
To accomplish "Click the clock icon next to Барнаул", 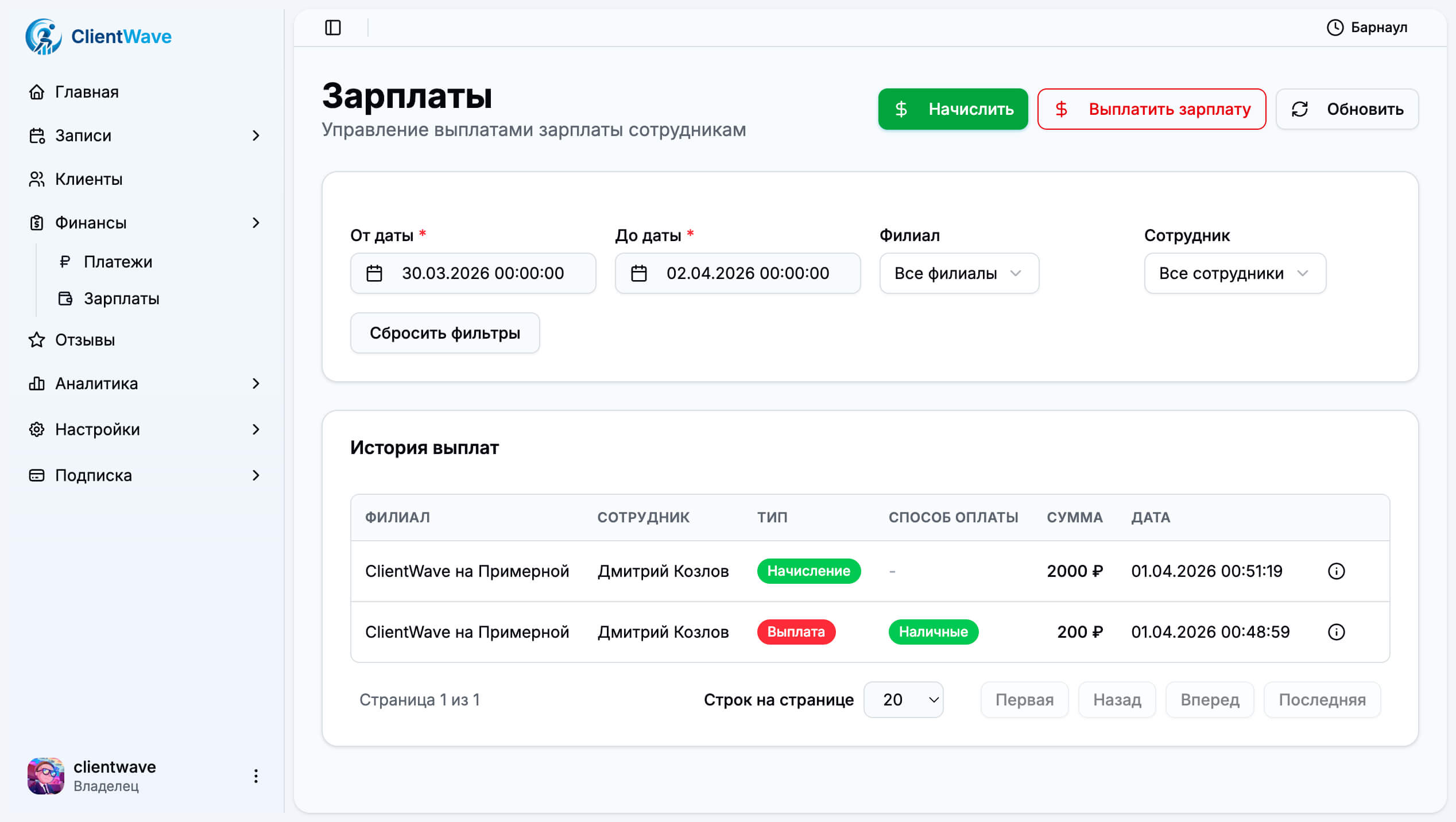I will 1335,27.
